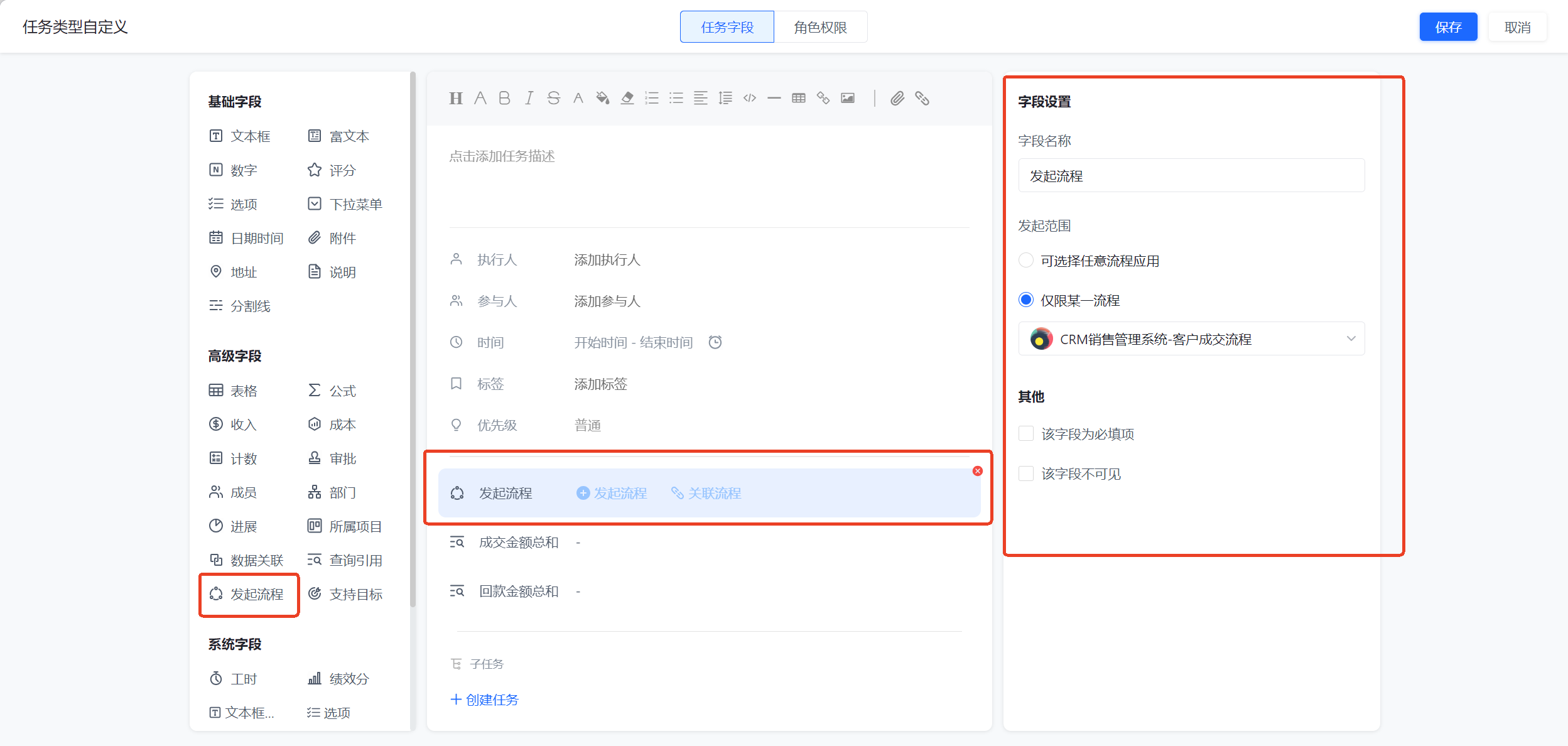Switch to the 角色权限 tab

click(821, 27)
